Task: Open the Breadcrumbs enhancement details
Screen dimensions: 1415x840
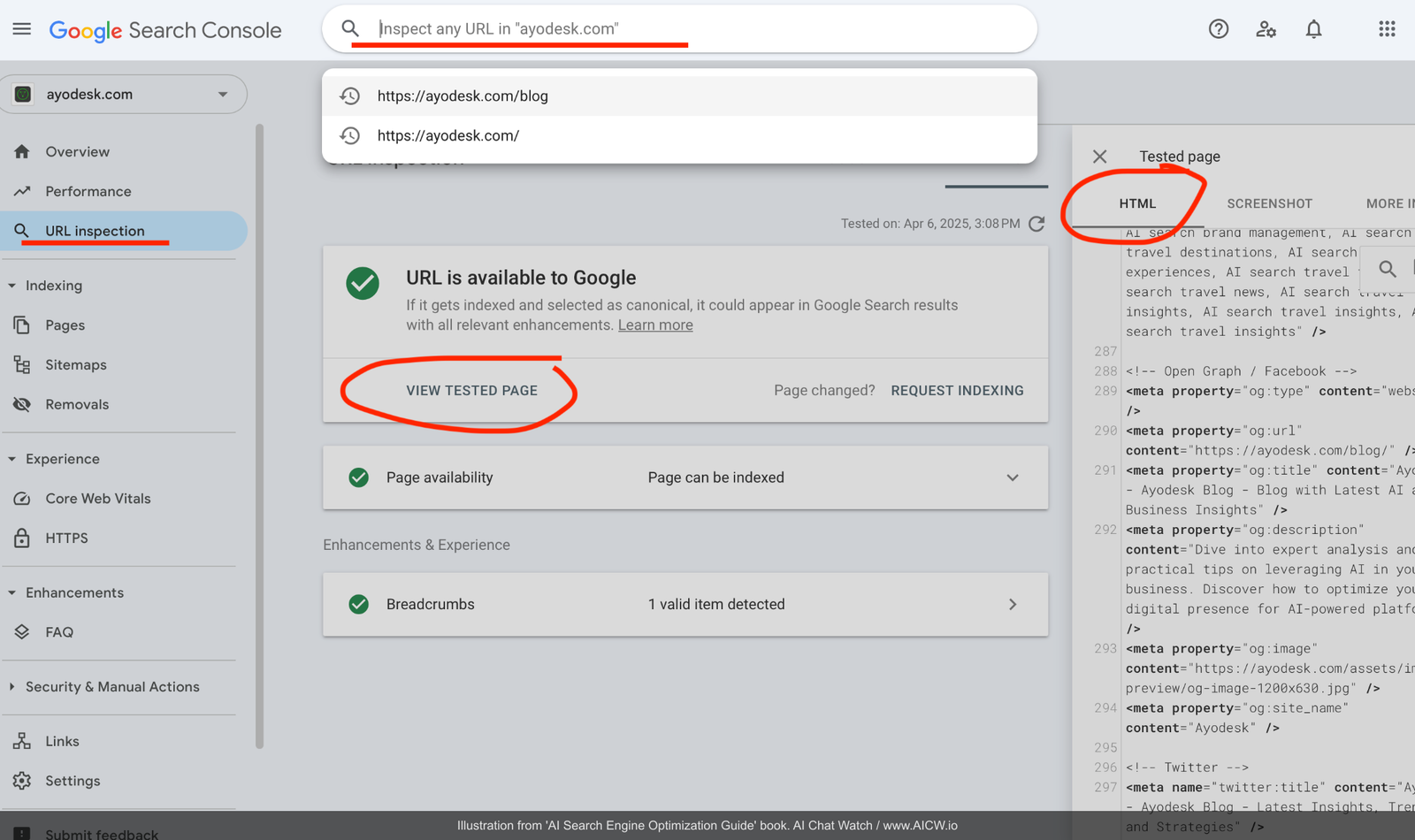Action: [x=1012, y=605]
